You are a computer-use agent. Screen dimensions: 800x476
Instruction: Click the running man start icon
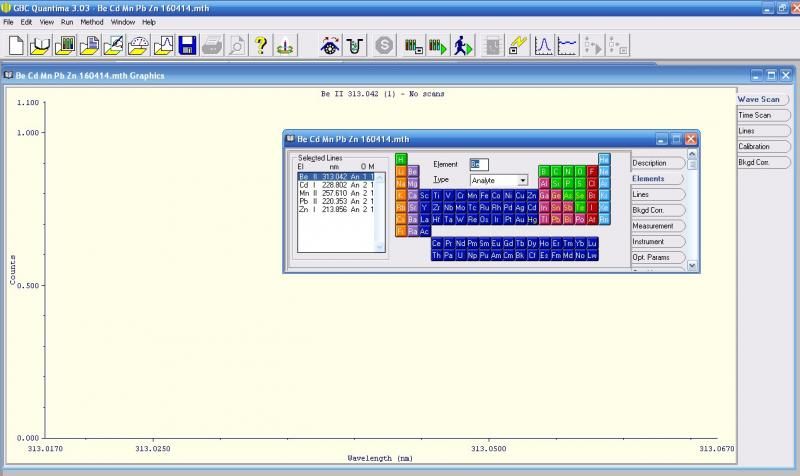pyautogui.click(x=463, y=45)
